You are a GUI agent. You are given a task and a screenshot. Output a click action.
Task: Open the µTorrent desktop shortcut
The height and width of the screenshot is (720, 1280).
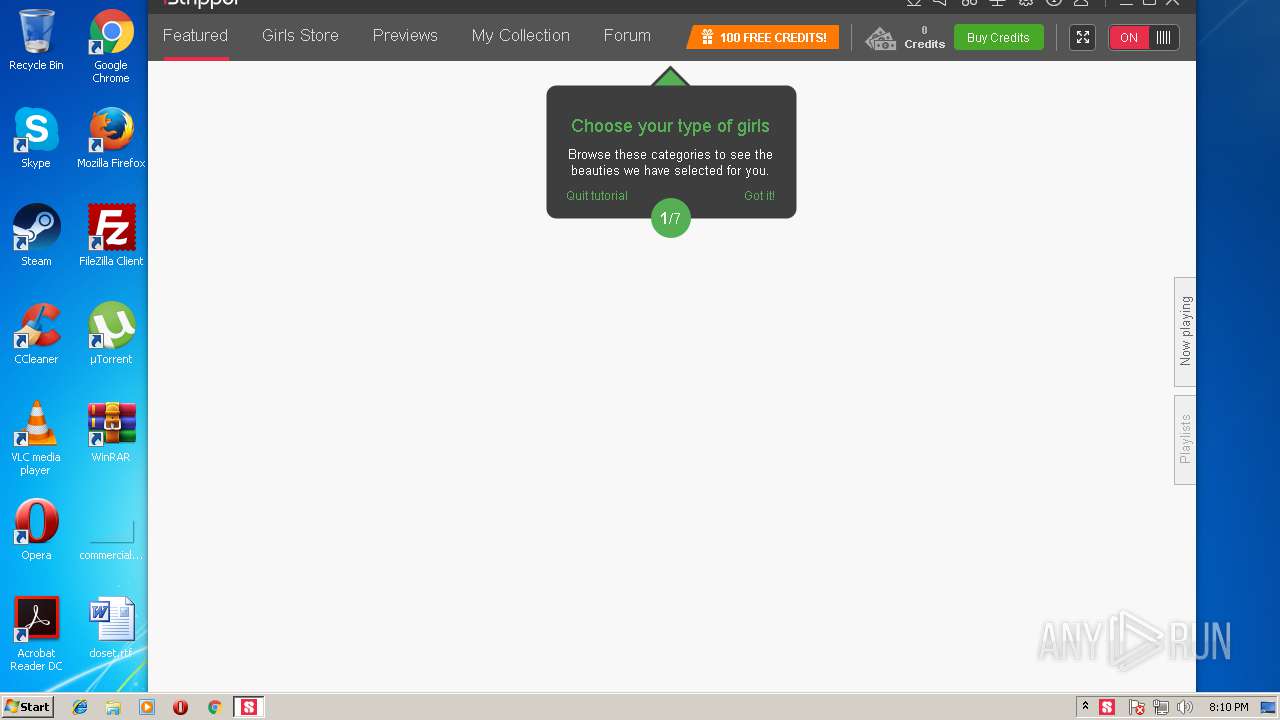coord(111,334)
